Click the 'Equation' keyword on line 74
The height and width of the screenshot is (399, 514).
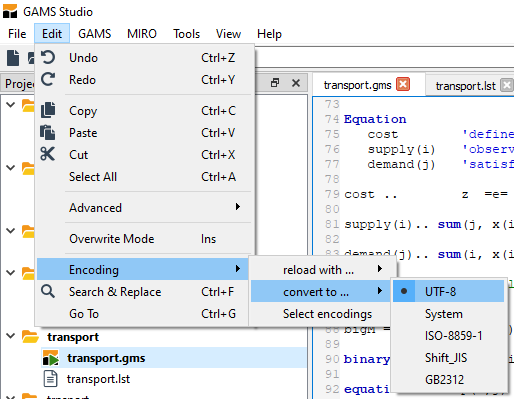click(x=375, y=119)
